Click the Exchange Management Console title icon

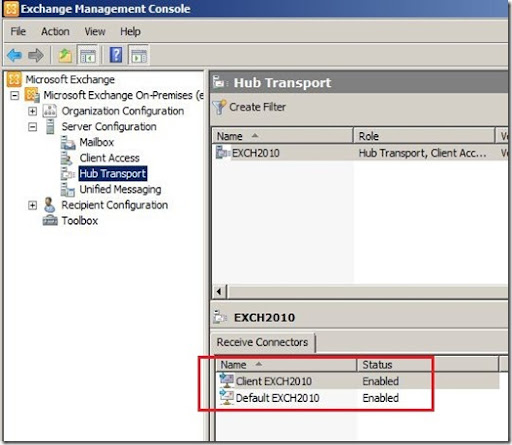click(11, 9)
